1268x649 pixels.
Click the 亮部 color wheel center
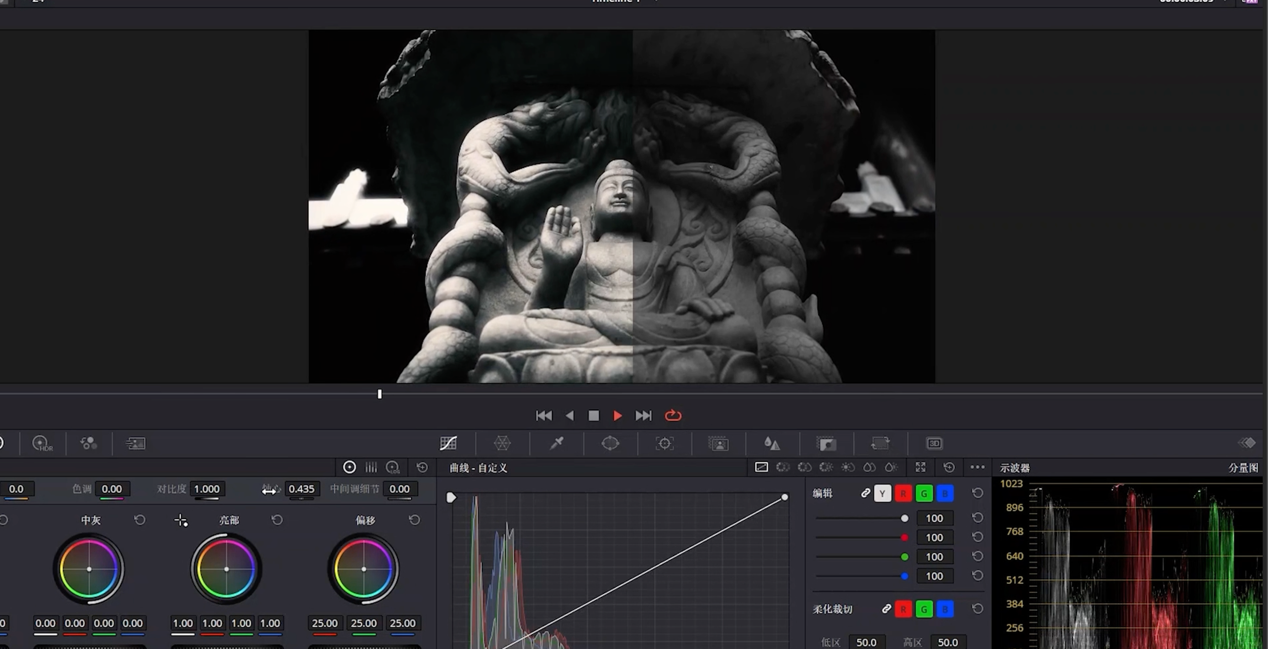[x=226, y=569]
